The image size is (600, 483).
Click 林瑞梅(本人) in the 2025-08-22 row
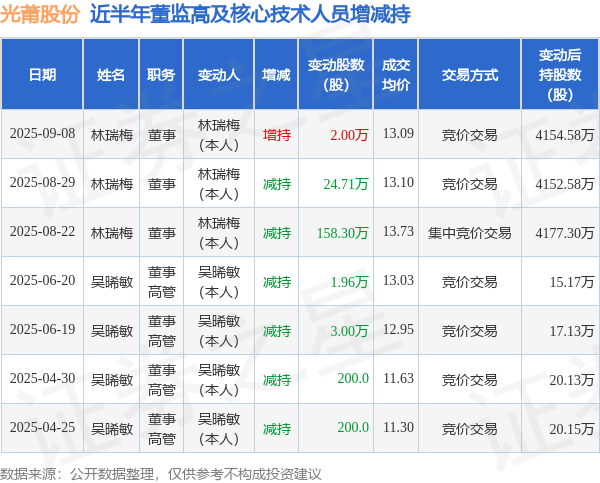(x=219, y=233)
